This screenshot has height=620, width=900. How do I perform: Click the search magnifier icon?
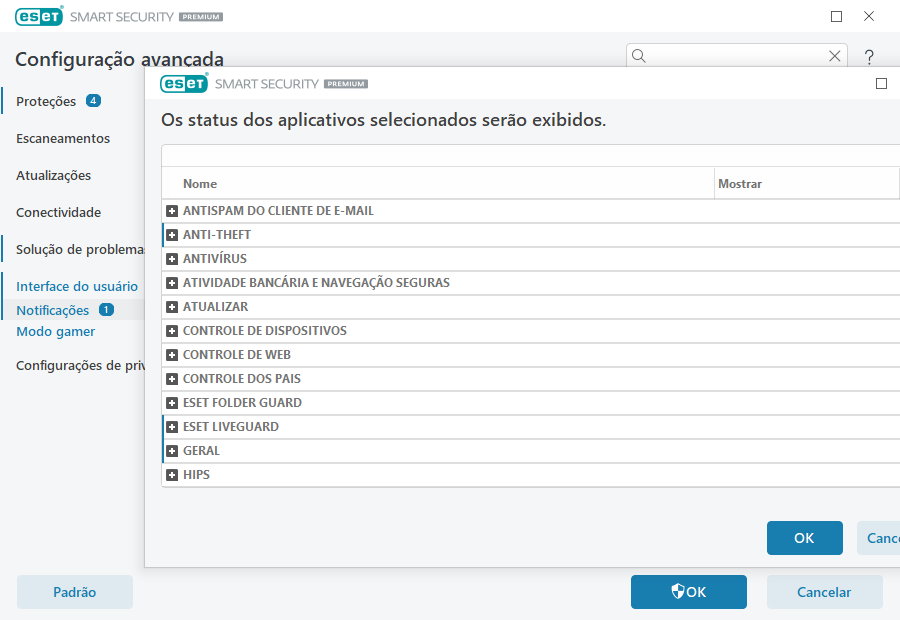638,56
